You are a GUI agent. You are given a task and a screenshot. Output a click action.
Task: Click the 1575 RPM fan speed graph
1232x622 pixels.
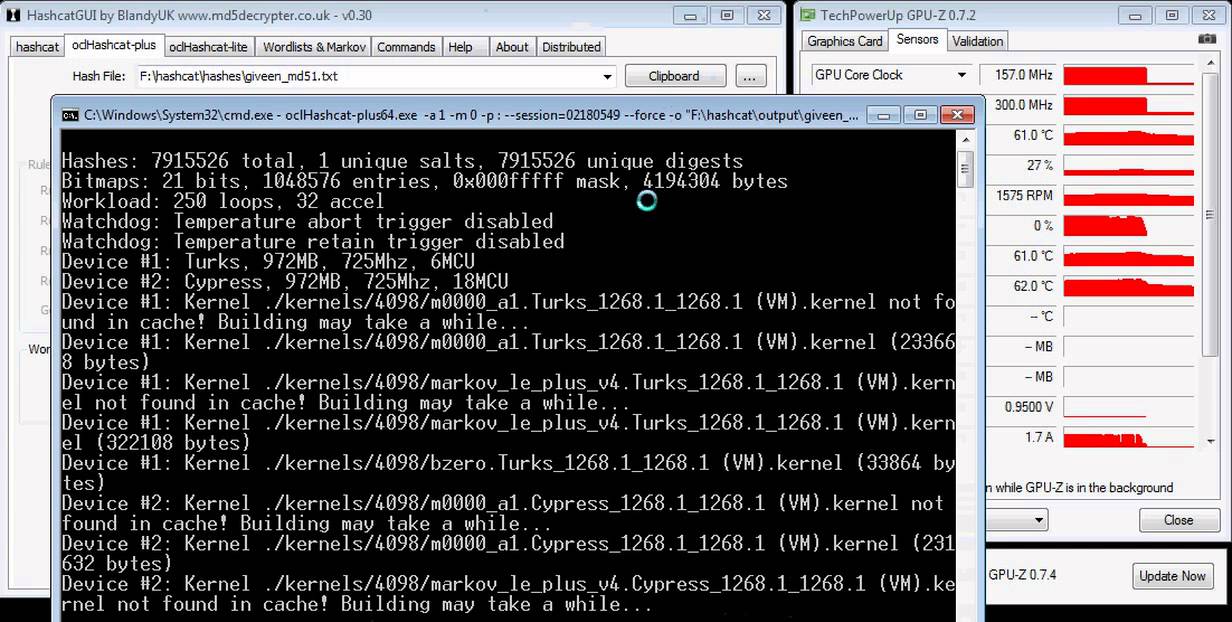[1129, 196]
